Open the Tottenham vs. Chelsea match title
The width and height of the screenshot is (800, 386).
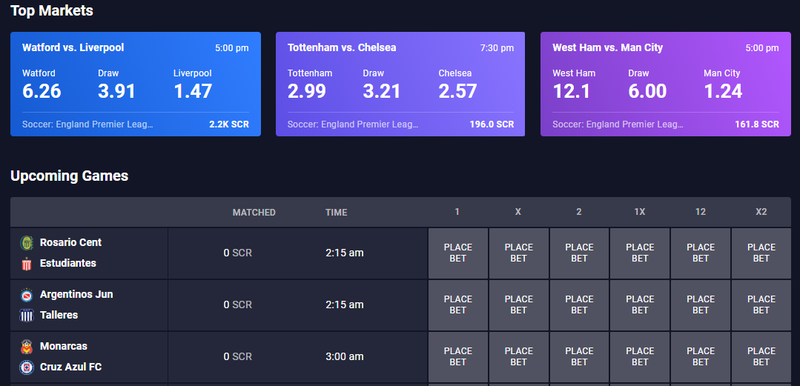(x=341, y=47)
